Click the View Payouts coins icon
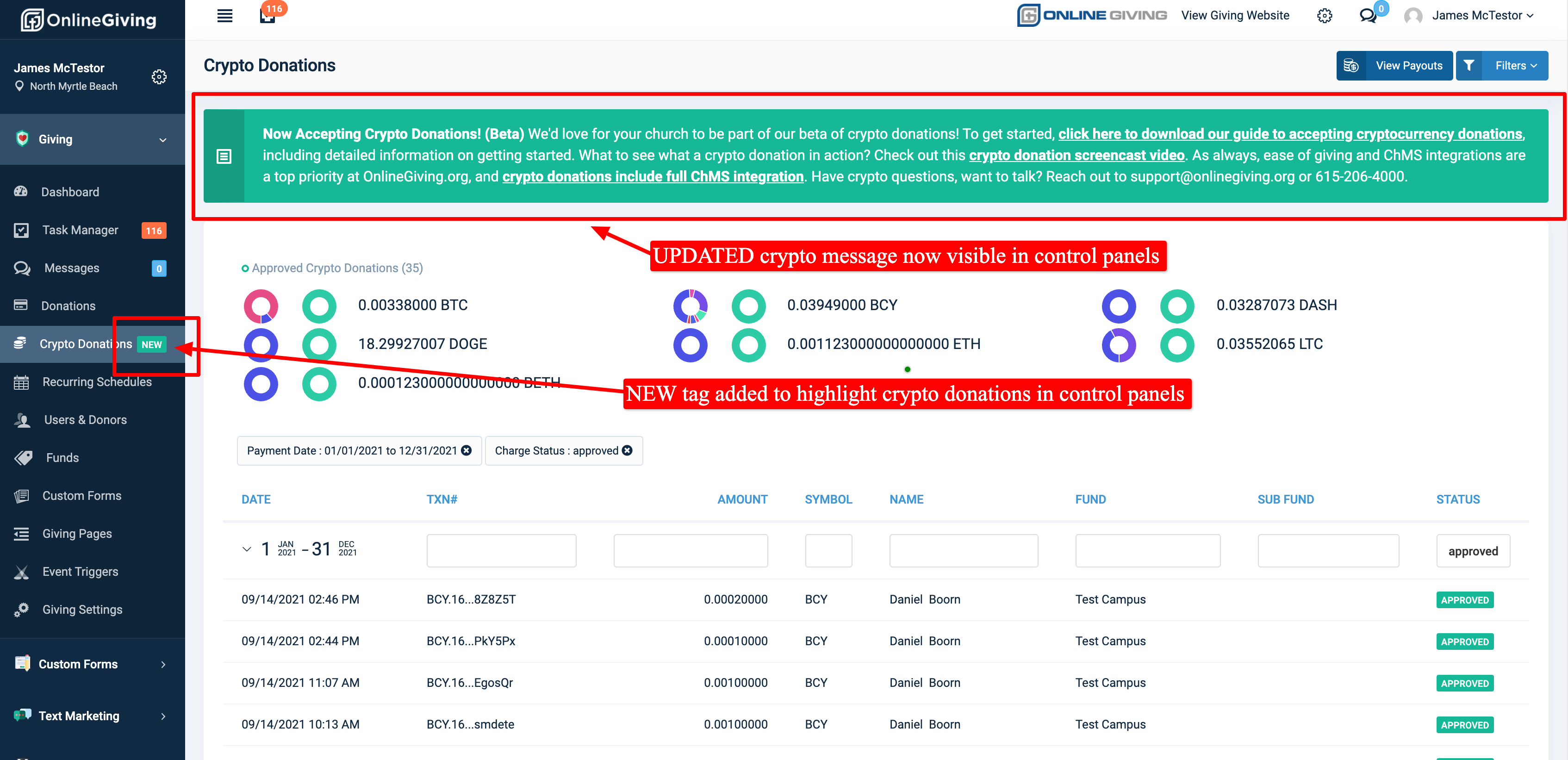 click(x=1350, y=66)
